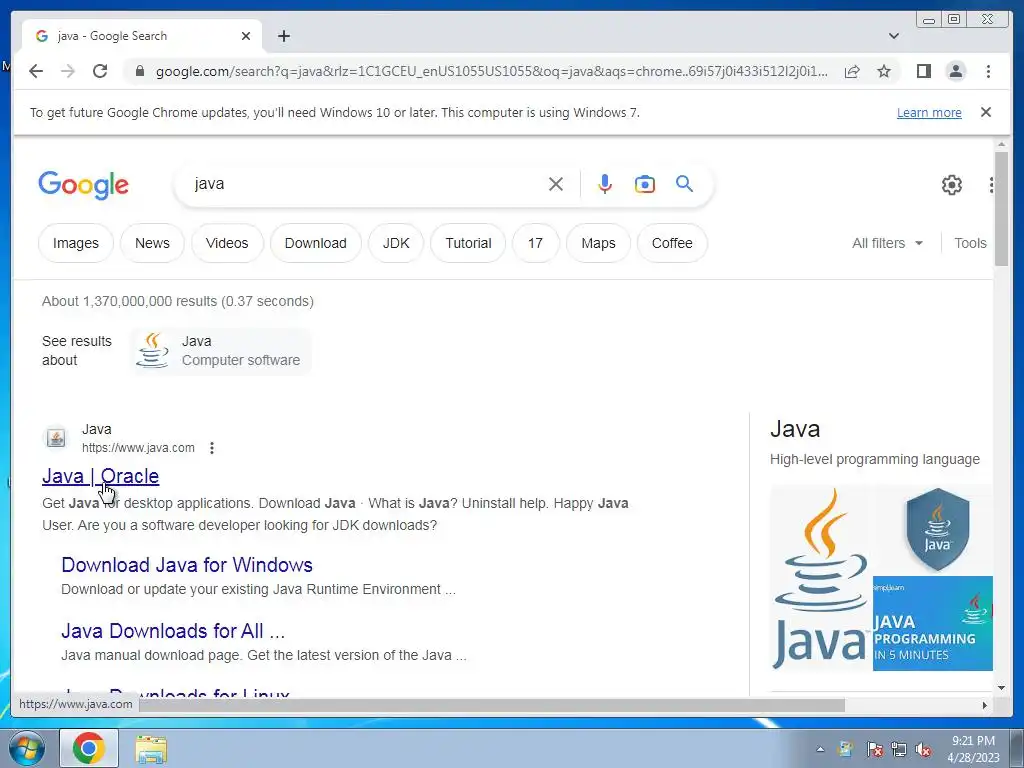Open the Chrome side panel
1024x768 pixels.
[x=923, y=71]
